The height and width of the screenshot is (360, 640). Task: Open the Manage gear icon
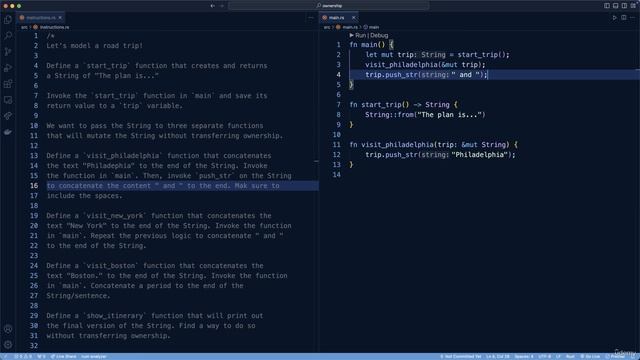click(8, 345)
